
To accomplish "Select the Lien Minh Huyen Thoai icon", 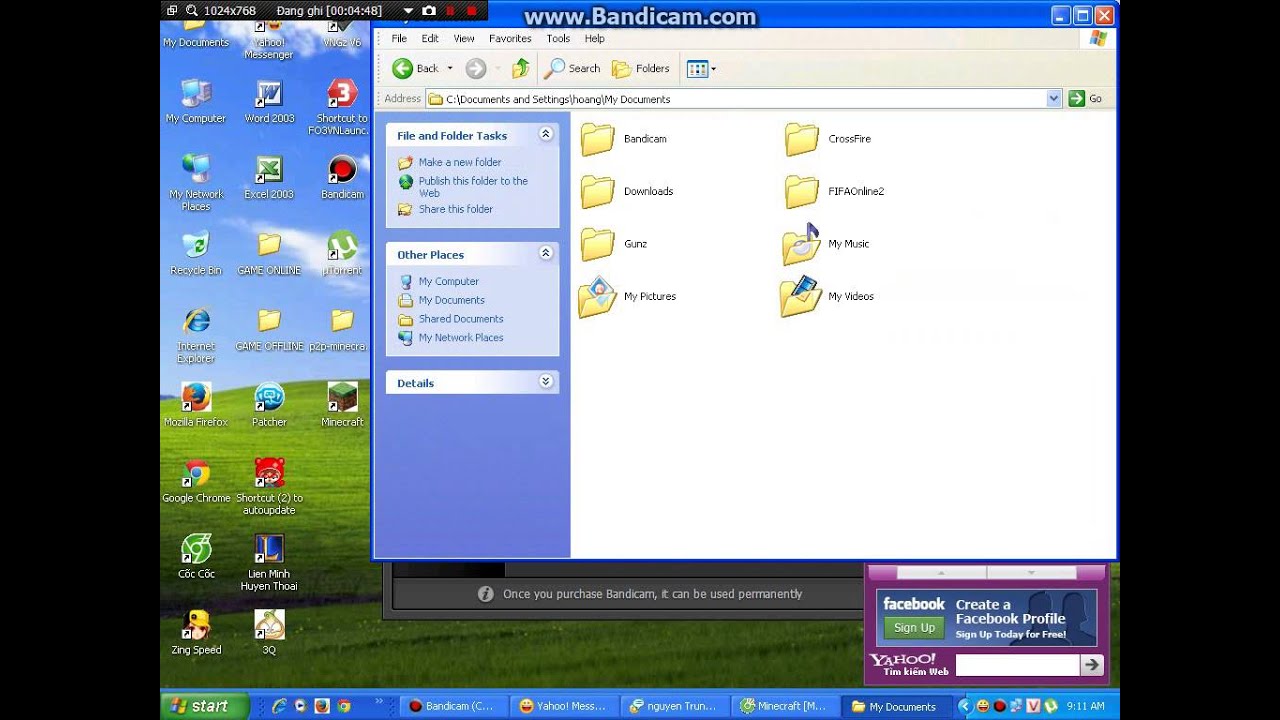I will pyautogui.click(x=269, y=563).
